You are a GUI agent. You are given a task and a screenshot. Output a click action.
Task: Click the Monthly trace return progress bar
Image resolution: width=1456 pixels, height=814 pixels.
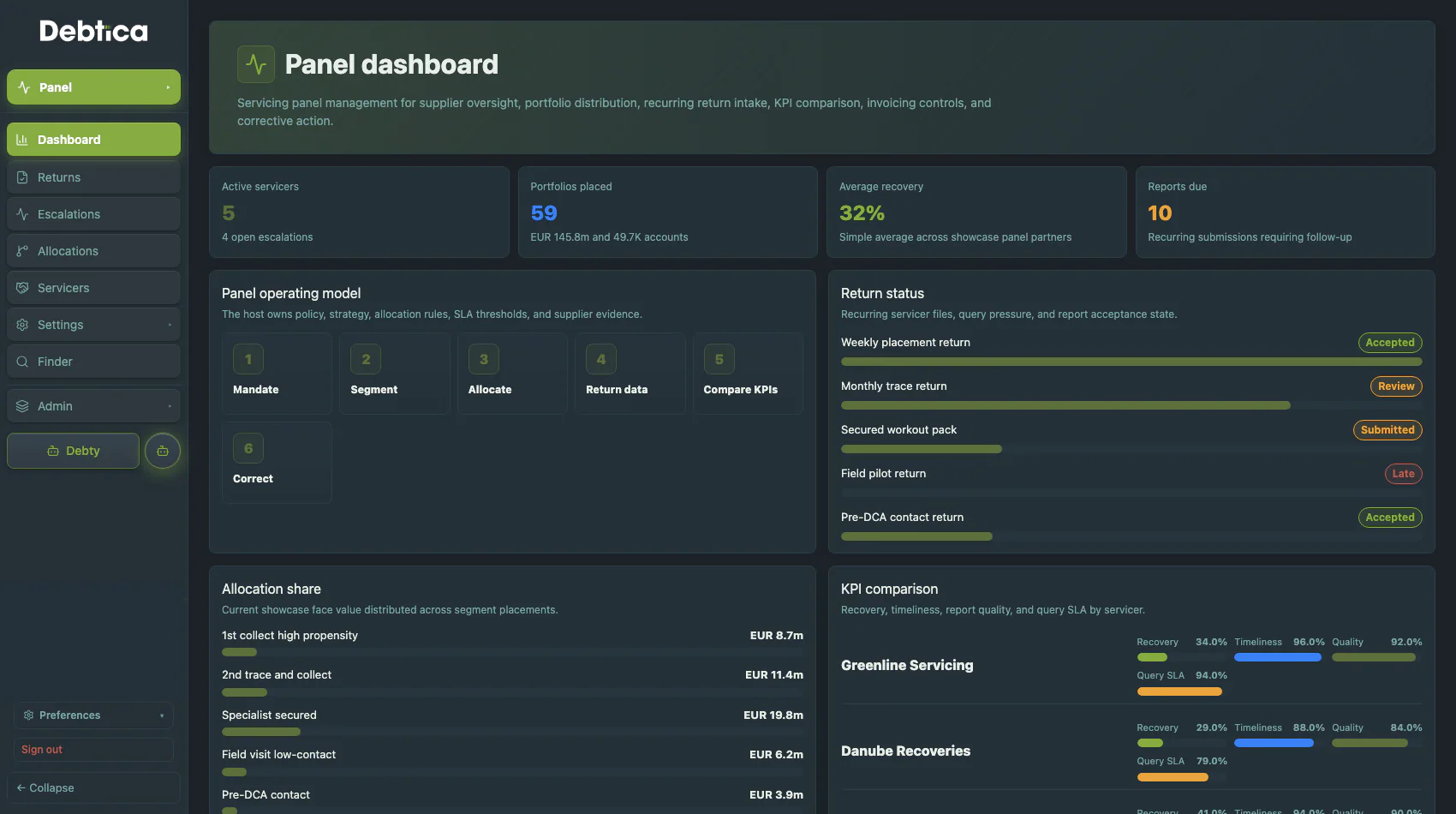[x=1131, y=405]
